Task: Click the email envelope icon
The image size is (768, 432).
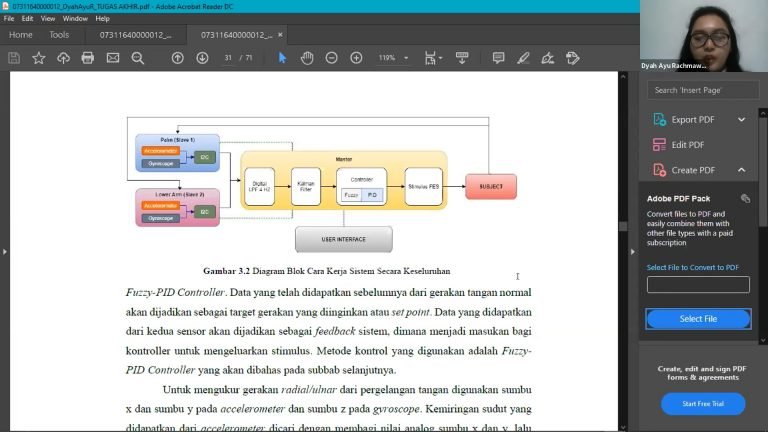Action: 112,58
